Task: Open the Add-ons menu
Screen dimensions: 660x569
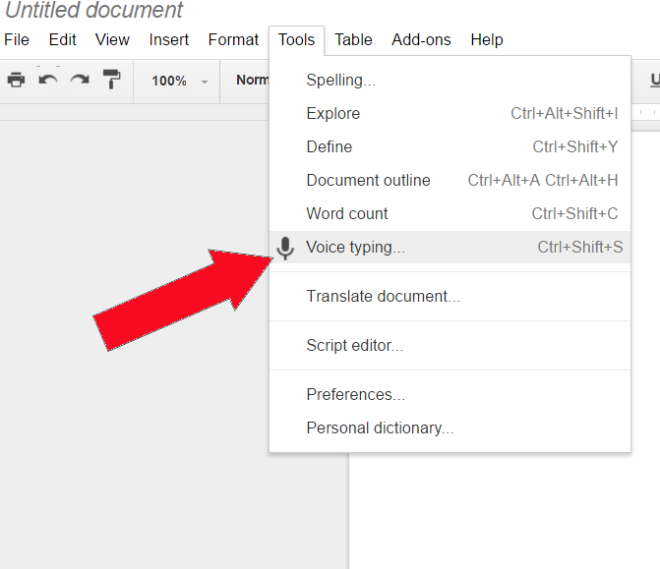Action: (421, 40)
